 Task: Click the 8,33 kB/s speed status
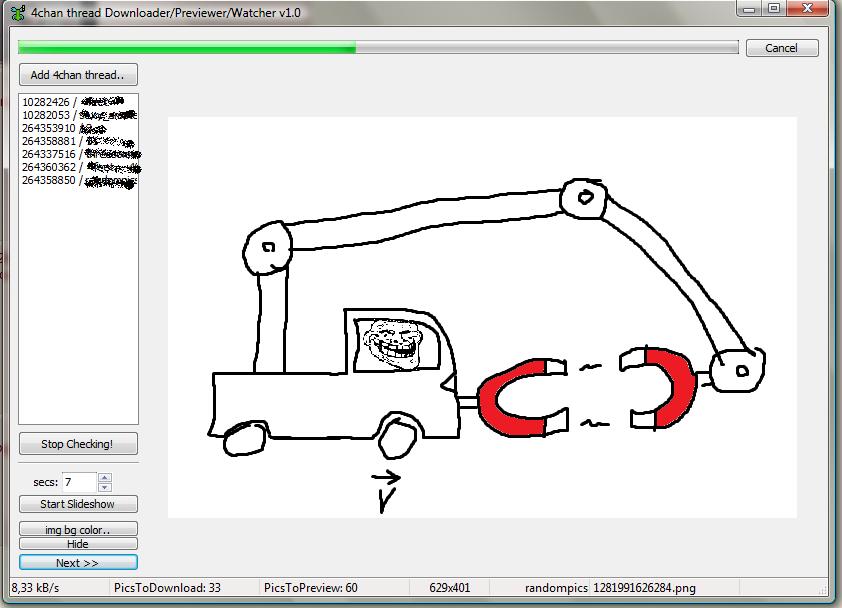coord(35,588)
